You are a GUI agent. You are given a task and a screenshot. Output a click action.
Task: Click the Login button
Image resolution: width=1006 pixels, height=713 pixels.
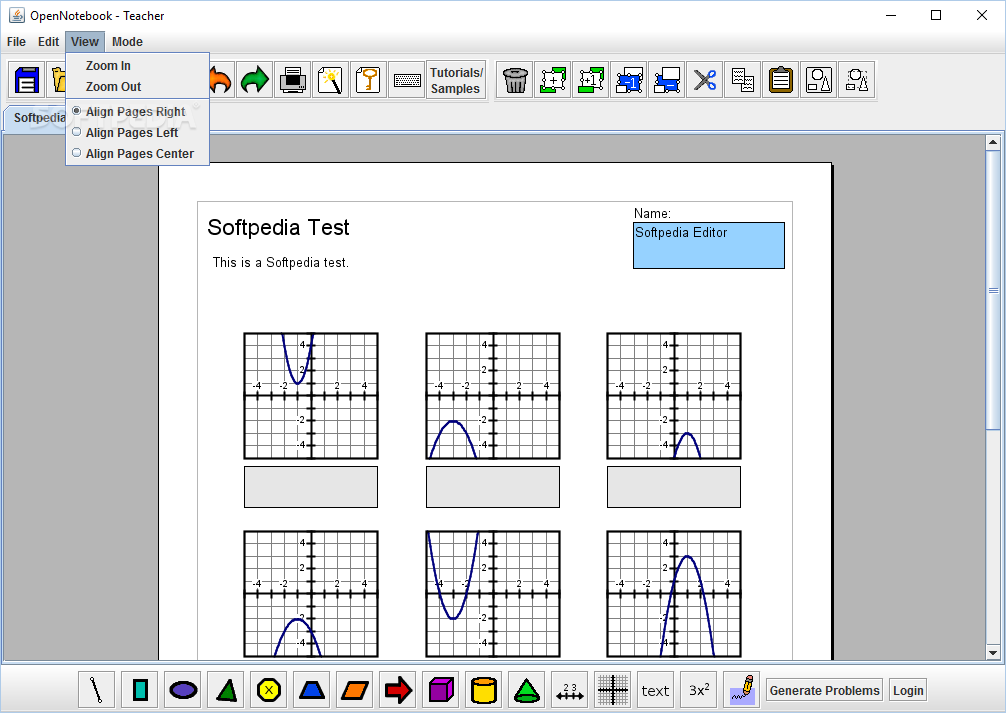pos(908,691)
